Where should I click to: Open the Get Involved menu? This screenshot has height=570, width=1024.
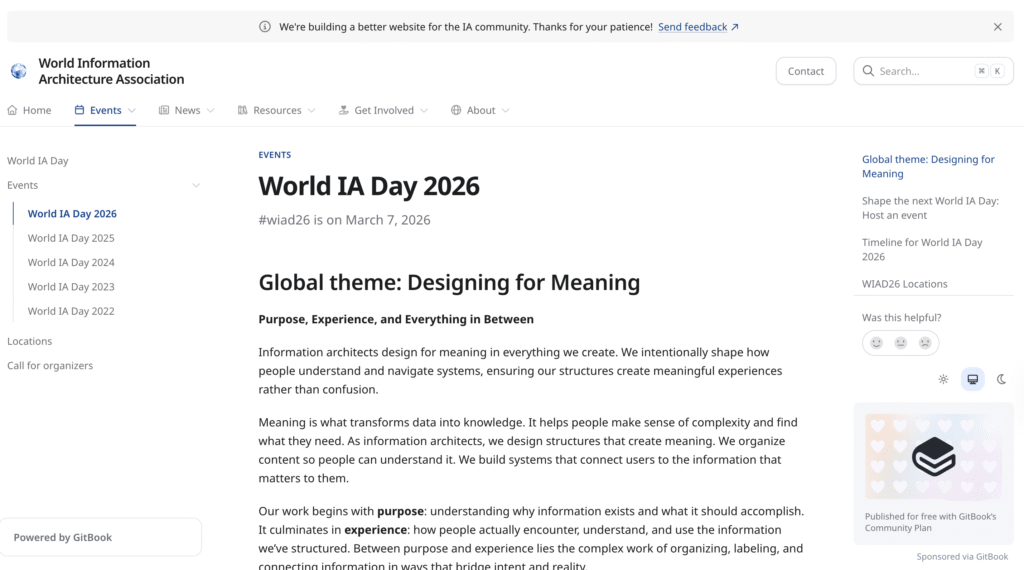[x=384, y=110]
